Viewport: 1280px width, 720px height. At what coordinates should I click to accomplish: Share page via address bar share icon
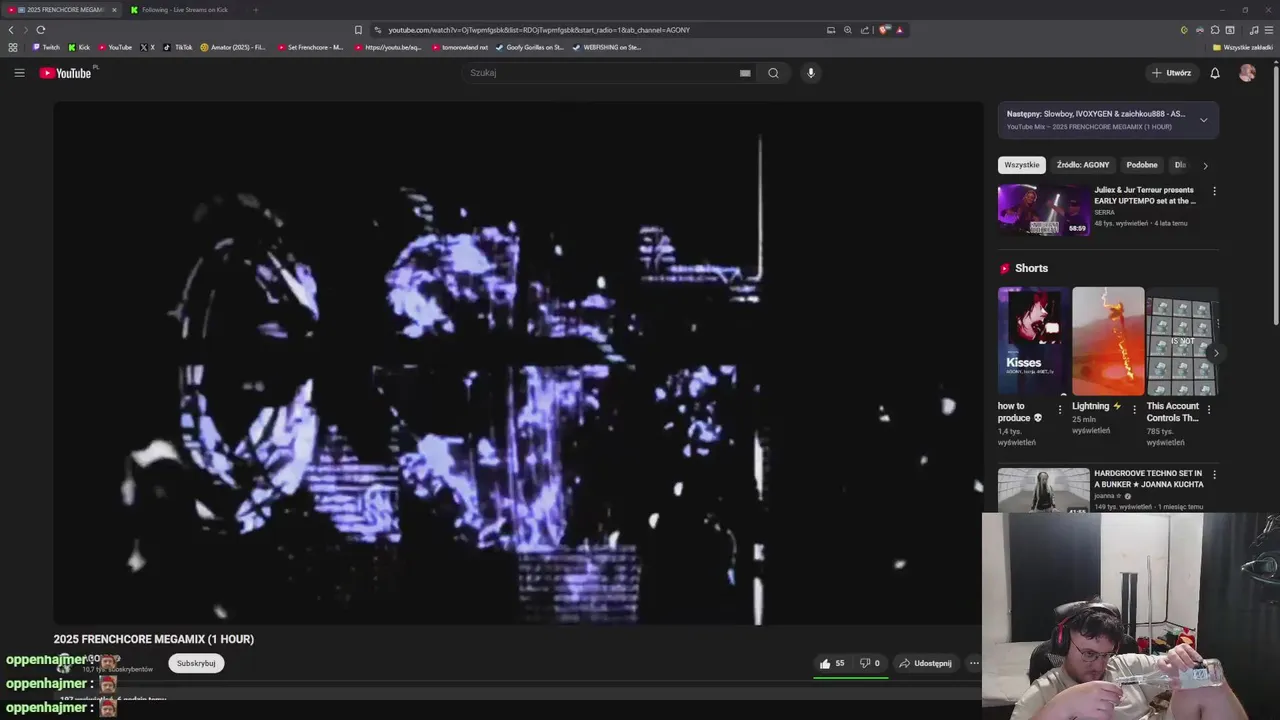(x=865, y=30)
